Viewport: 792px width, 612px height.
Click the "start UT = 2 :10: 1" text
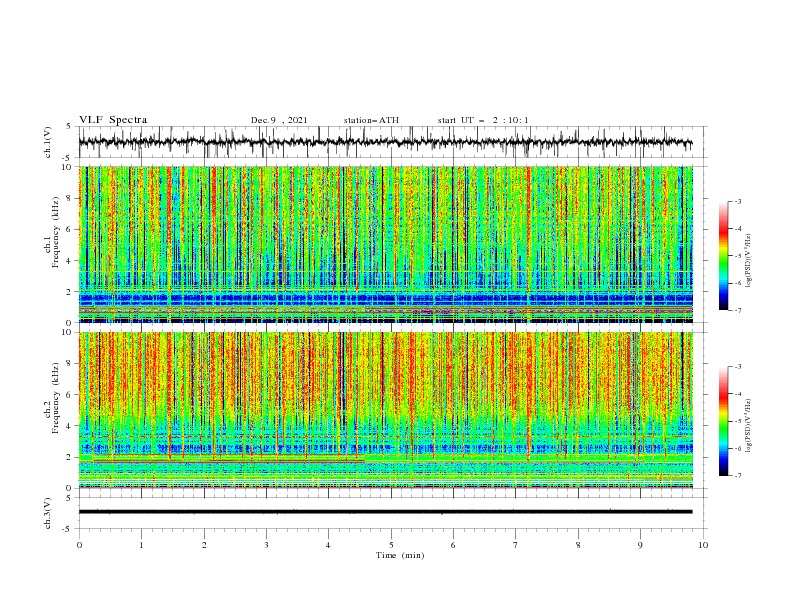(x=483, y=120)
